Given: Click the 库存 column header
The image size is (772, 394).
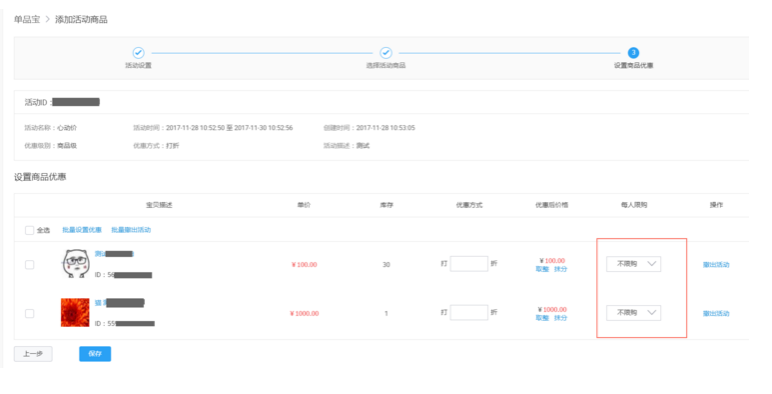Looking at the screenshot, I should (x=386, y=205).
